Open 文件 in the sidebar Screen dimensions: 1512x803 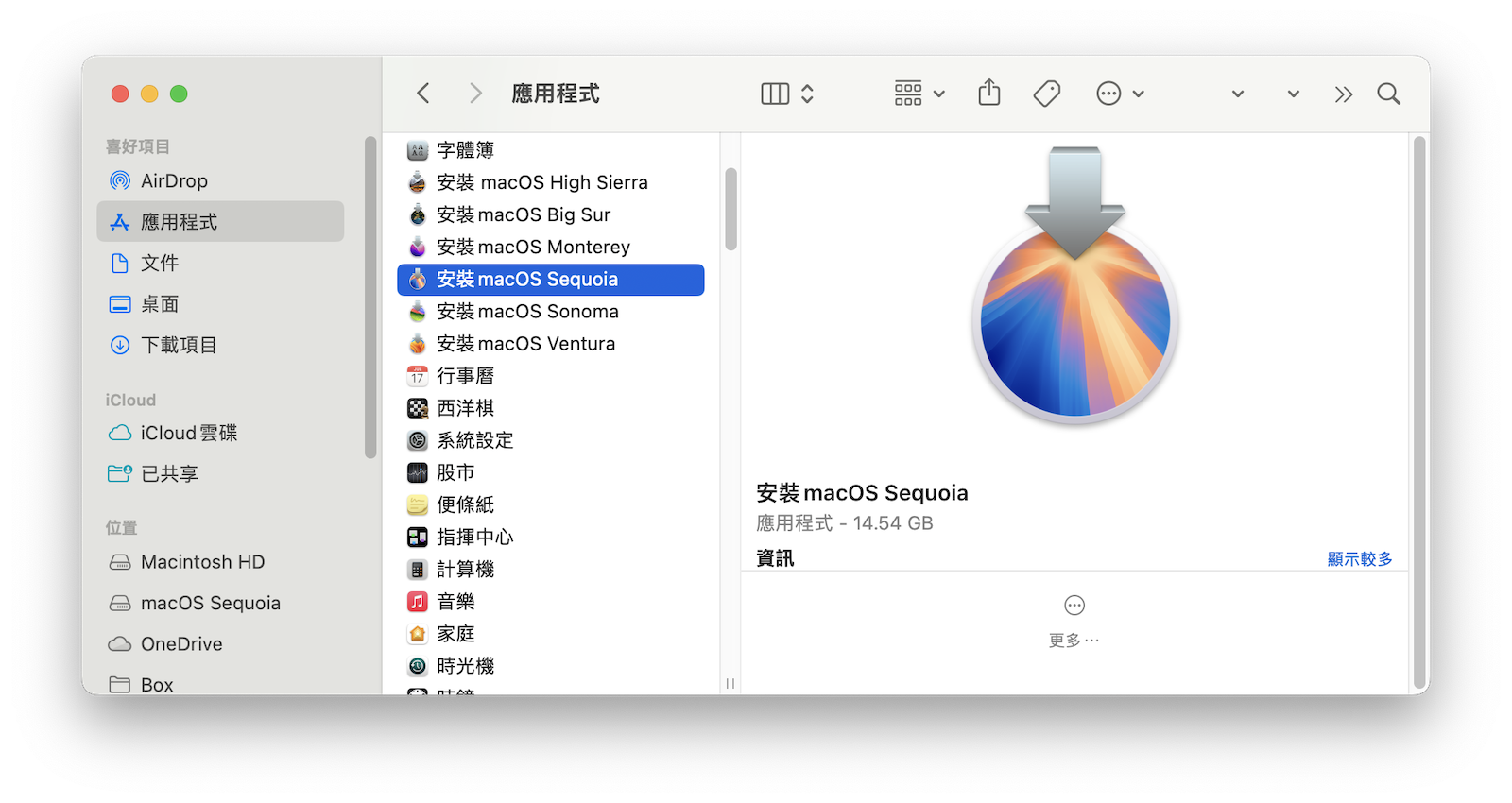tap(220, 263)
